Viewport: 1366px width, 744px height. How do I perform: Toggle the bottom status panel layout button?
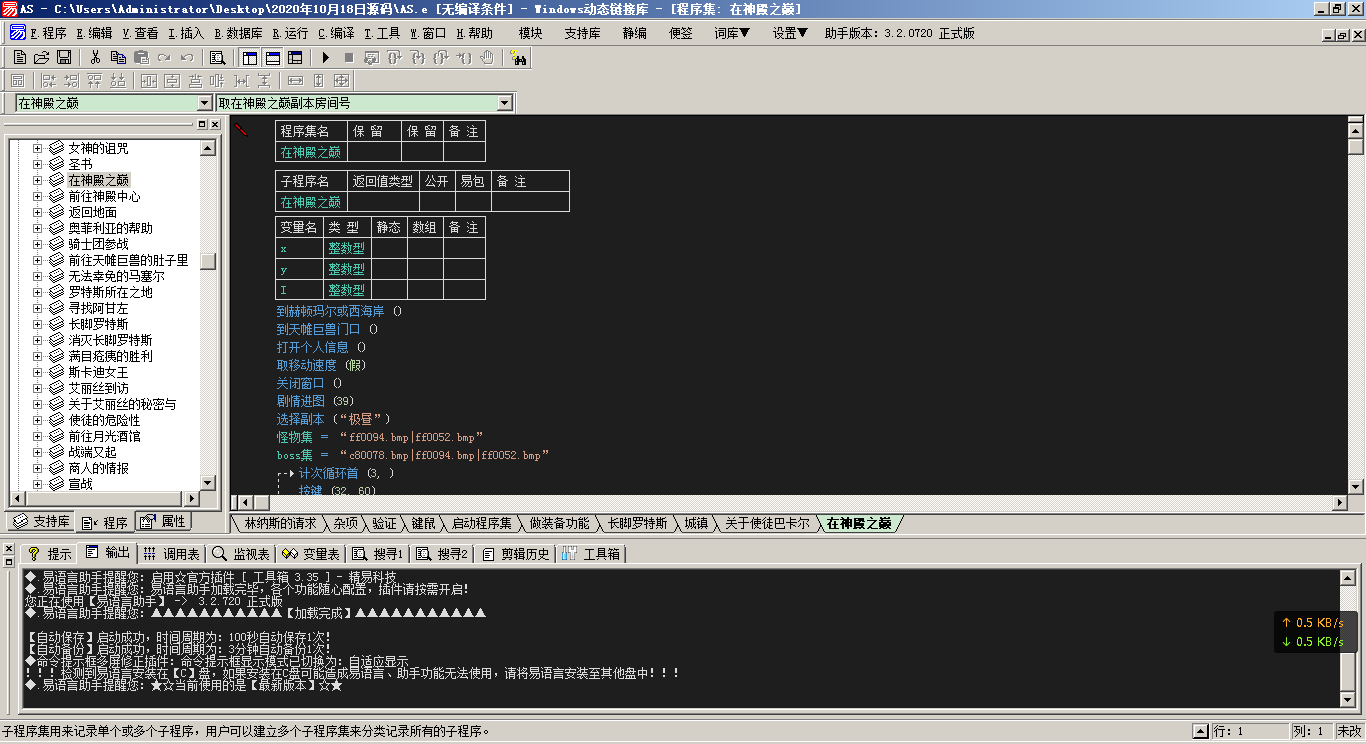[272, 58]
